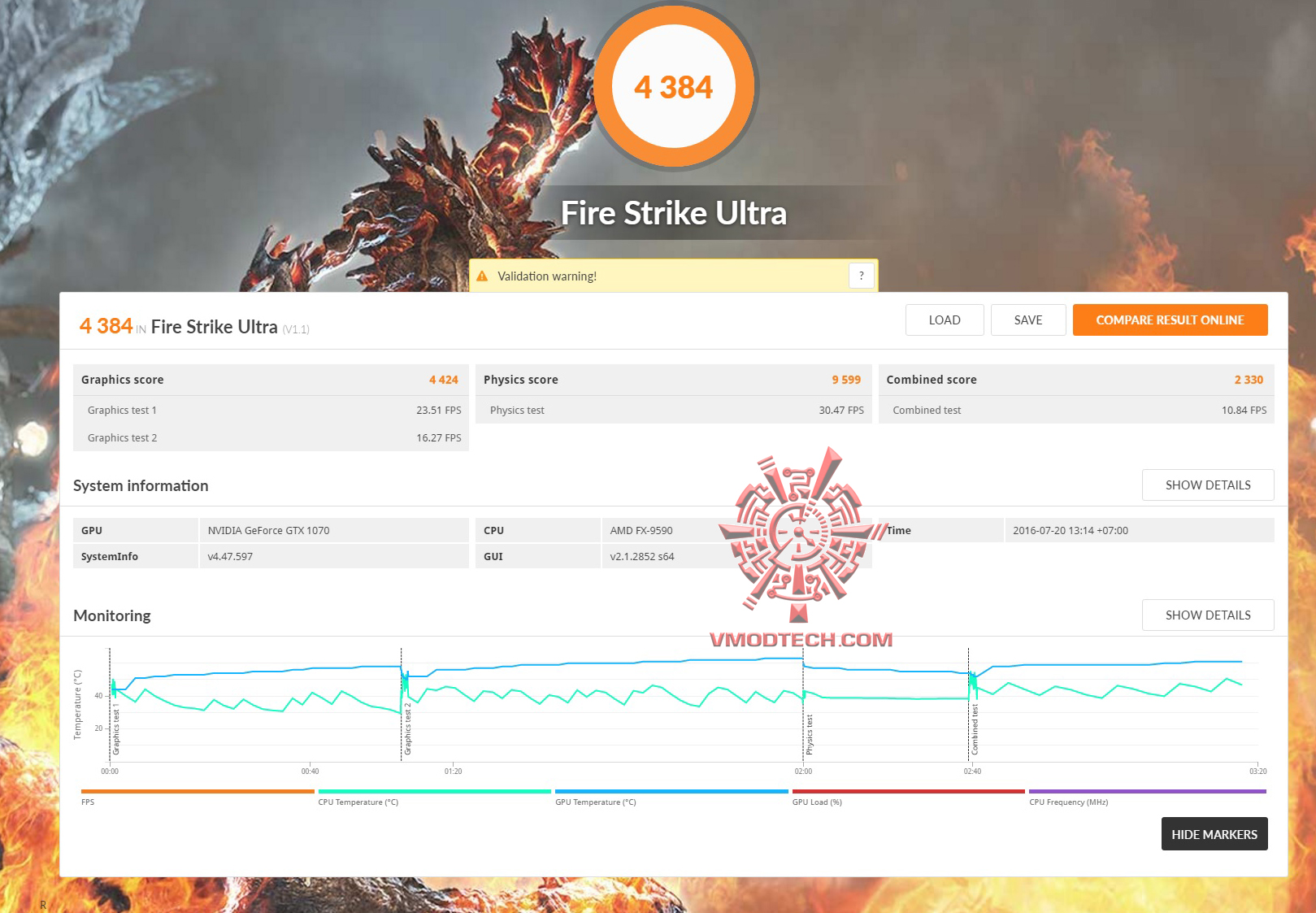The width and height of the screenshot is (1316, 913).
Task: Click the Physics score value 9 599
Action: click(x=846, y=380)
